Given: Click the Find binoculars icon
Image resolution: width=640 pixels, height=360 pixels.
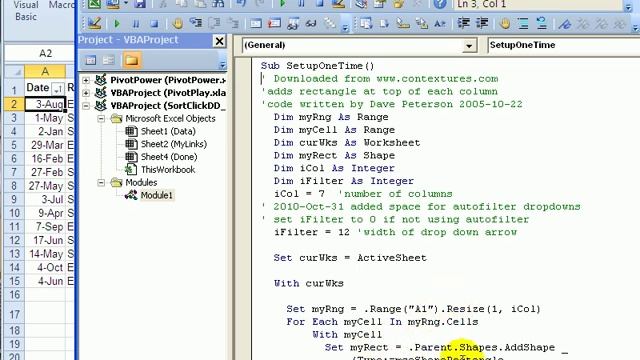Looking at the screenshot, I should [x=218, y=4].
